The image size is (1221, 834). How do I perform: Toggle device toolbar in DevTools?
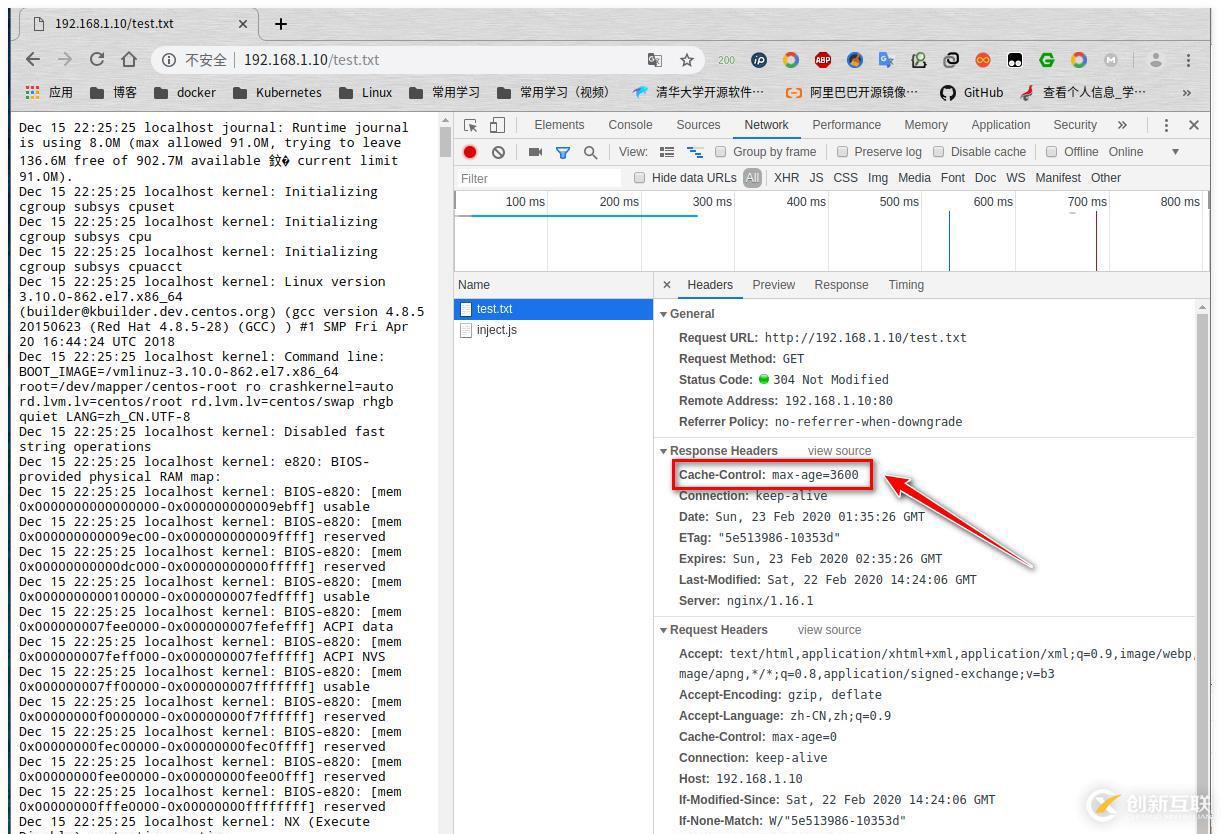click(497, 125)
